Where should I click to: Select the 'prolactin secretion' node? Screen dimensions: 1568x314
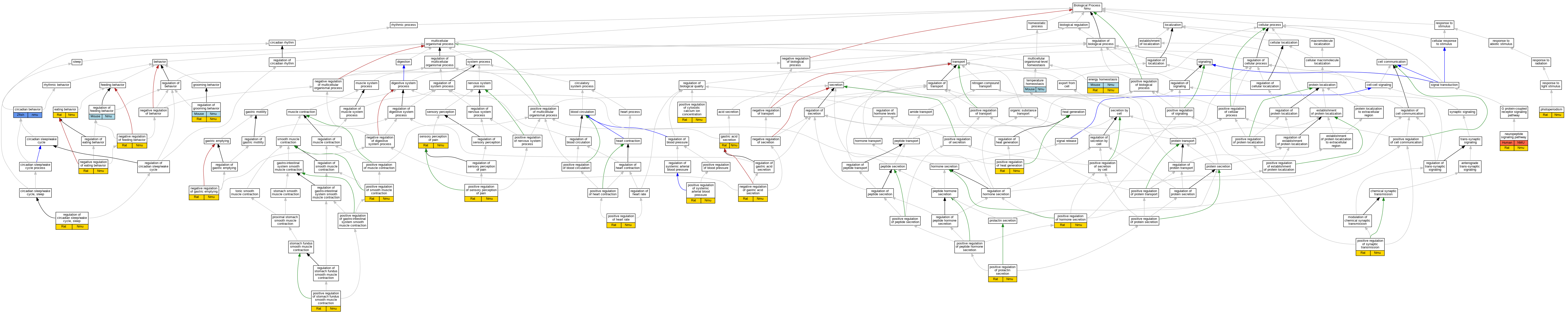pos(1002,221)
